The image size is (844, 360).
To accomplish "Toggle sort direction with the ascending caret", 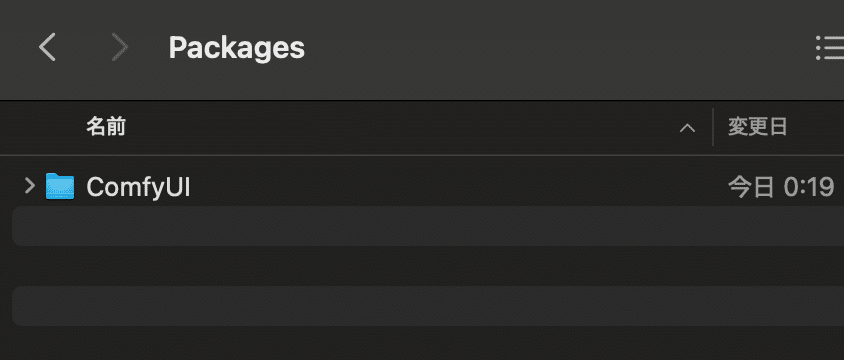I will (x=687, y=128).
